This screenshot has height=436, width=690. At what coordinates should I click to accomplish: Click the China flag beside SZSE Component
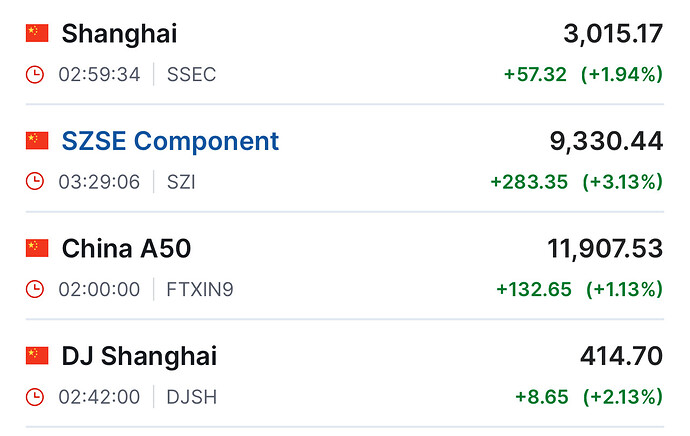click(37, 141)
